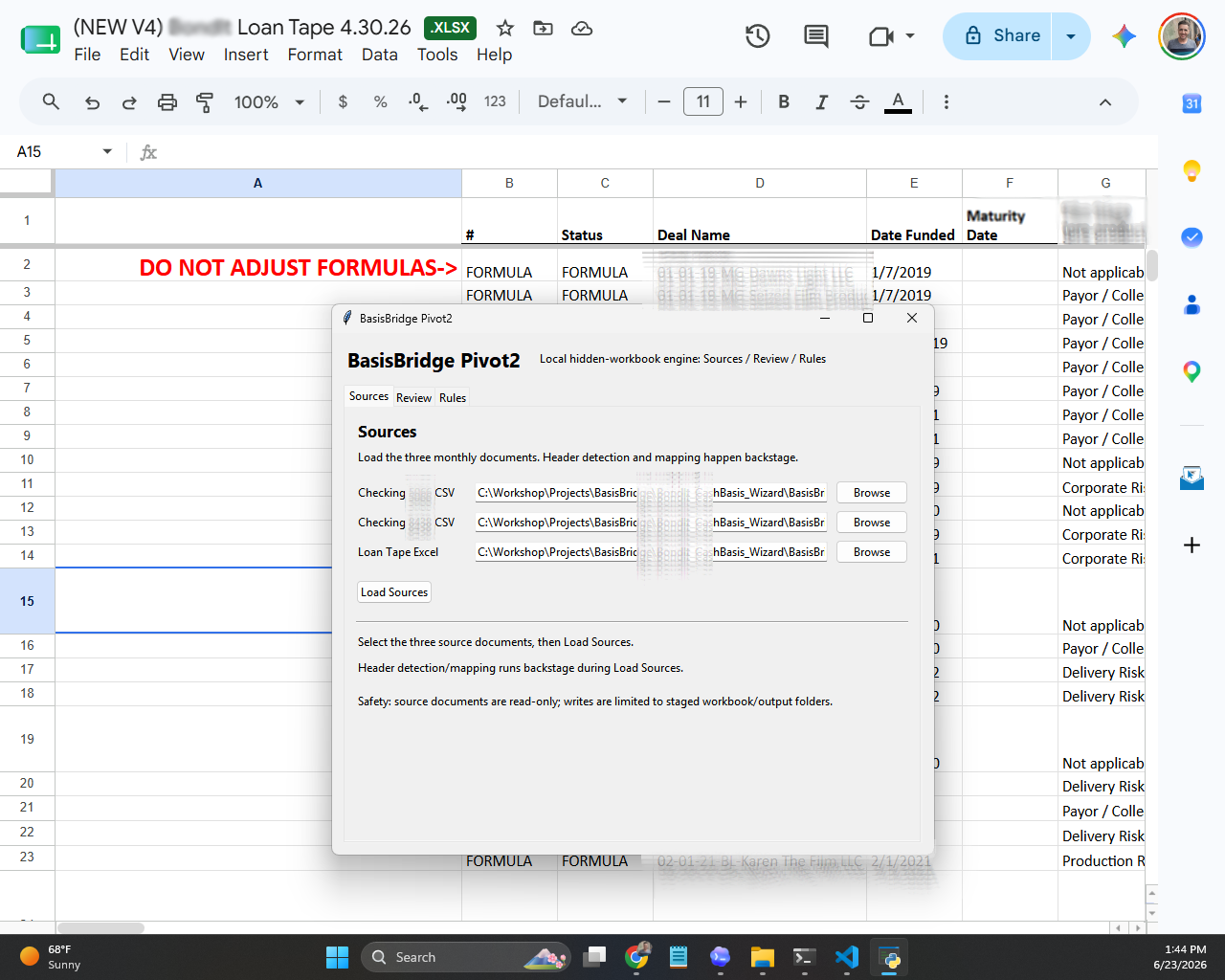1225x980 pixels.
Task: Open Visual Studio Code from the taskbar
Action: click(x=847, y=957)
